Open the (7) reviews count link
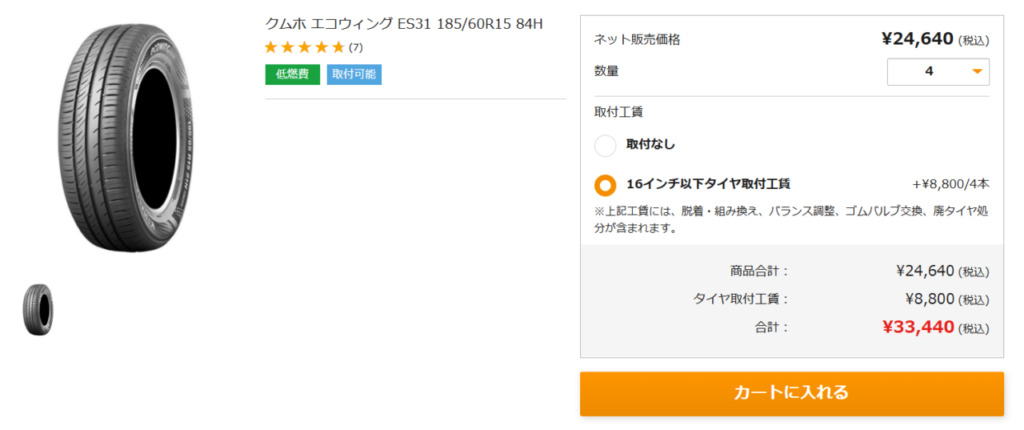The height and width of the screenshot is (430, 1024). click(x=356, y=47)
